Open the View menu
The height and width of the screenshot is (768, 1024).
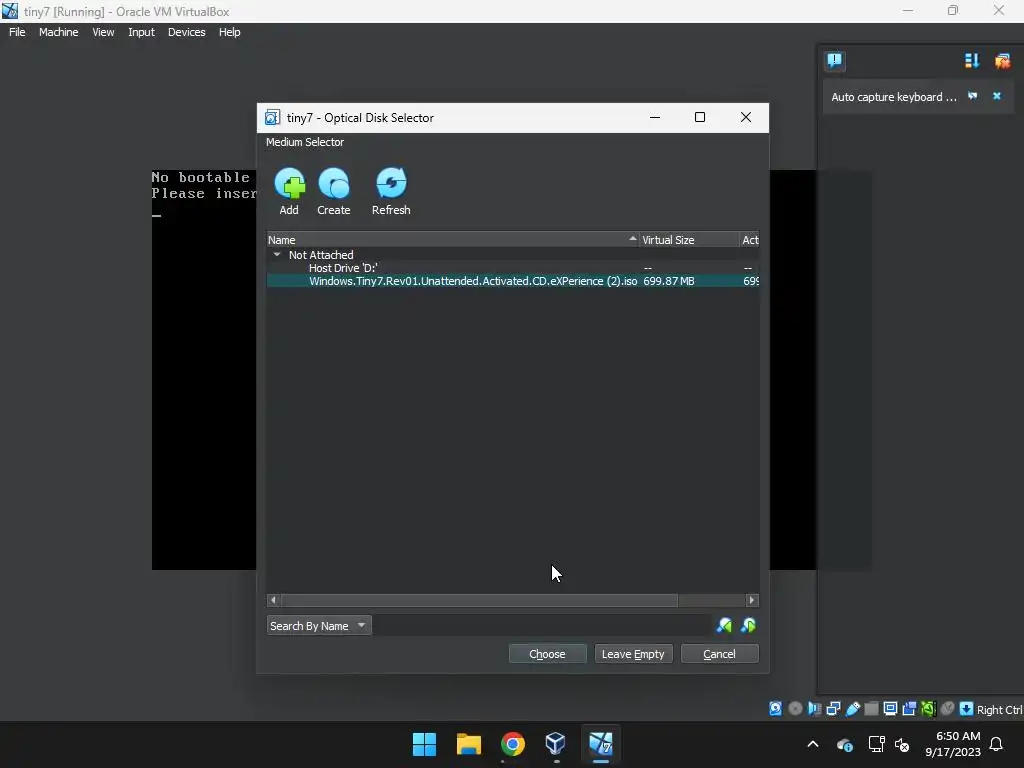103,32
